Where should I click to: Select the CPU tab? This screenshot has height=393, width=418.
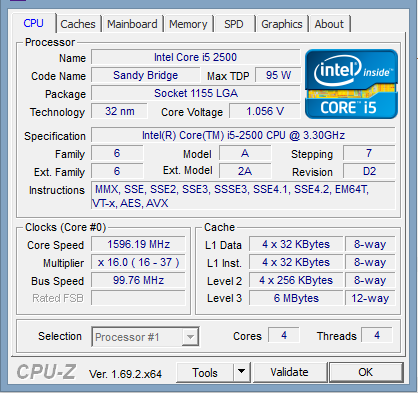[34, 23]
